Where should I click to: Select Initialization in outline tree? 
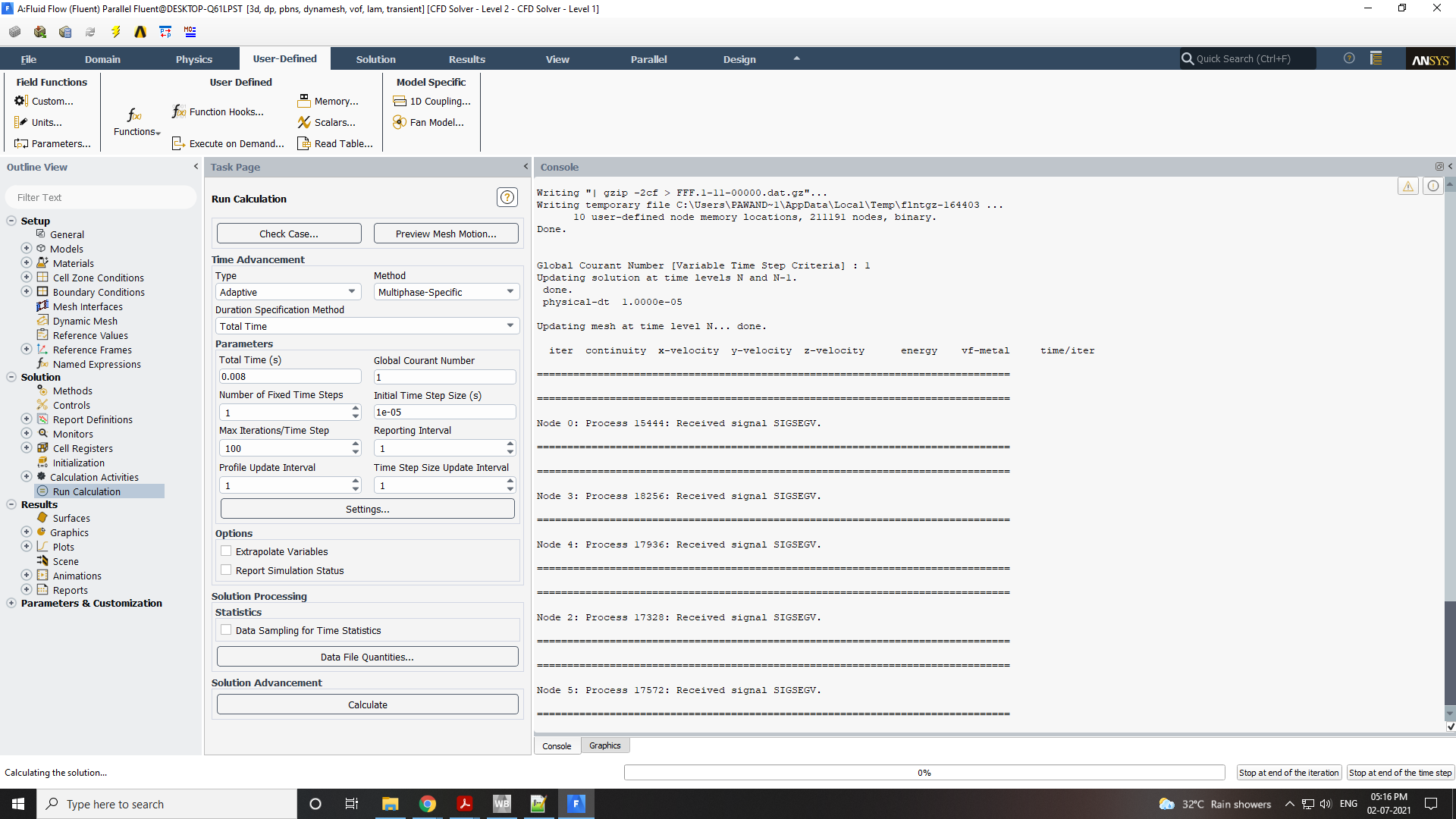(79, 463)
